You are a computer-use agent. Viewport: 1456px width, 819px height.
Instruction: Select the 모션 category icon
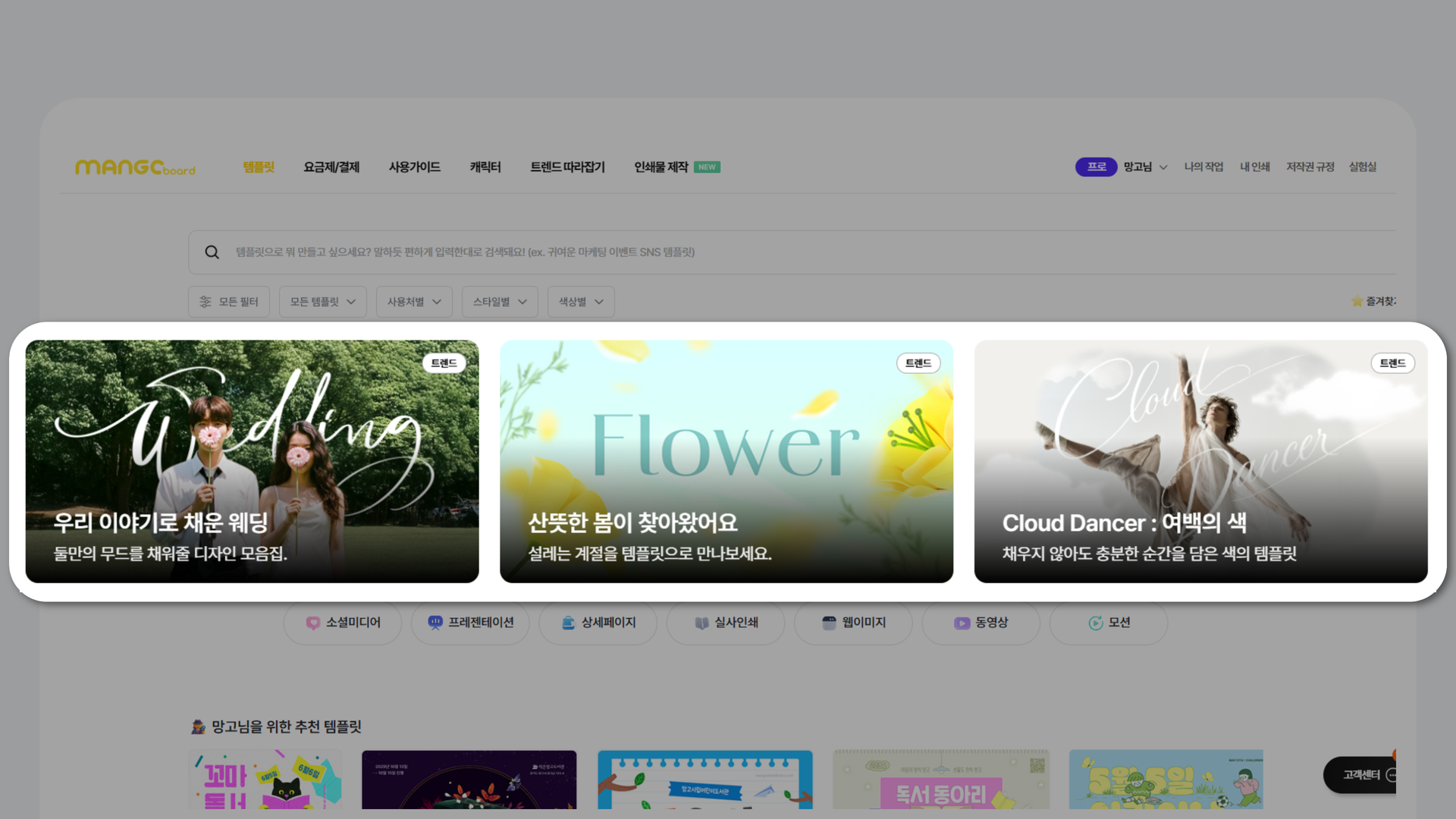(x=1095, y=623)
